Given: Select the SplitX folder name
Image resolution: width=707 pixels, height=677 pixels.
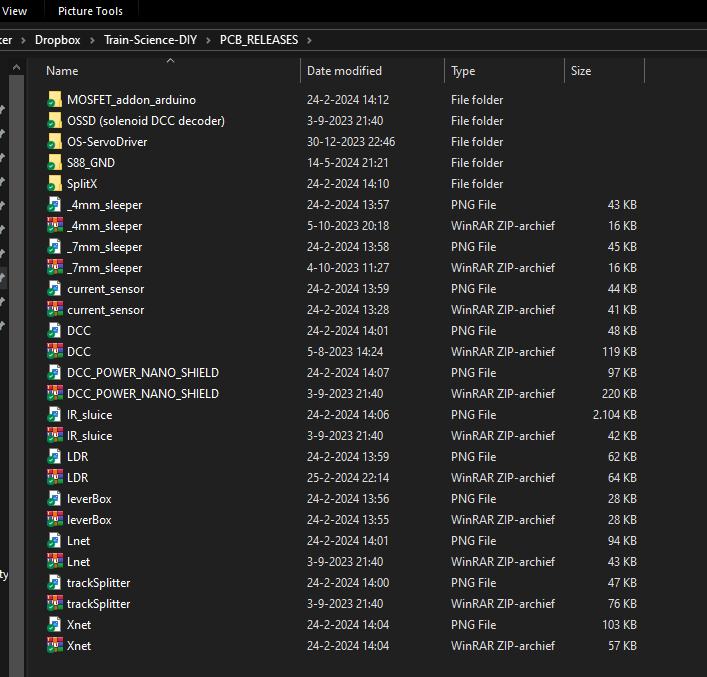Looking at the screenshot, I should [x=82, y=184].
